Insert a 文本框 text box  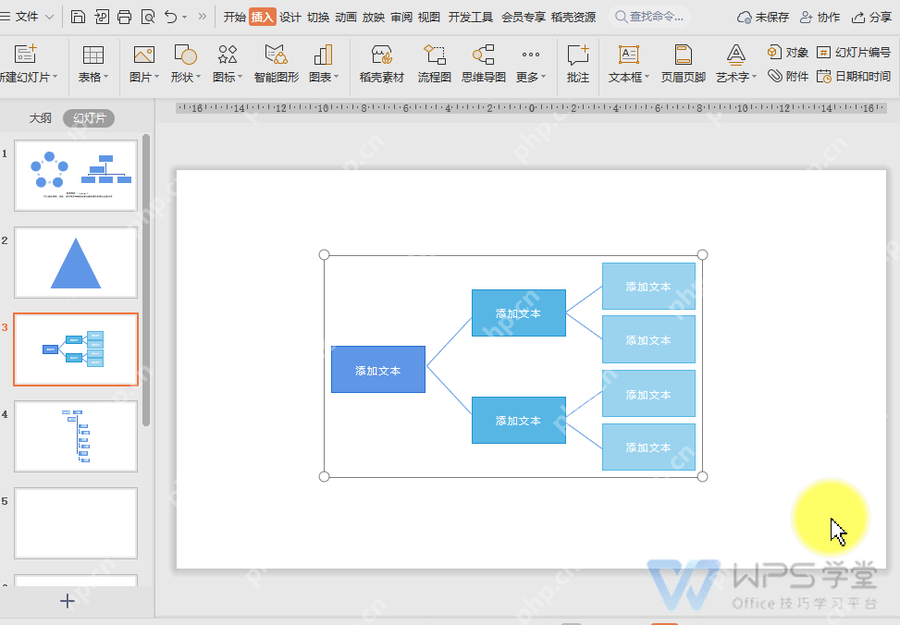click(629, 63)
